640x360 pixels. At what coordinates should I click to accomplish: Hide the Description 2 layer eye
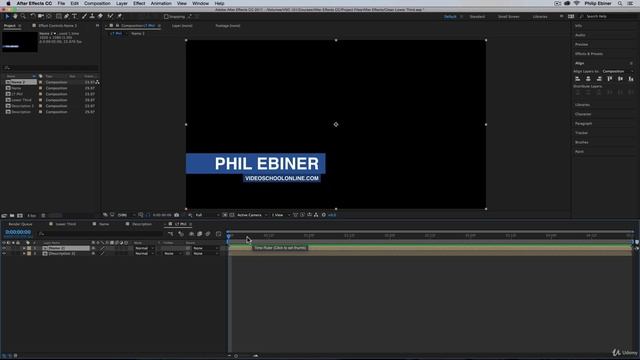[4, 253]
